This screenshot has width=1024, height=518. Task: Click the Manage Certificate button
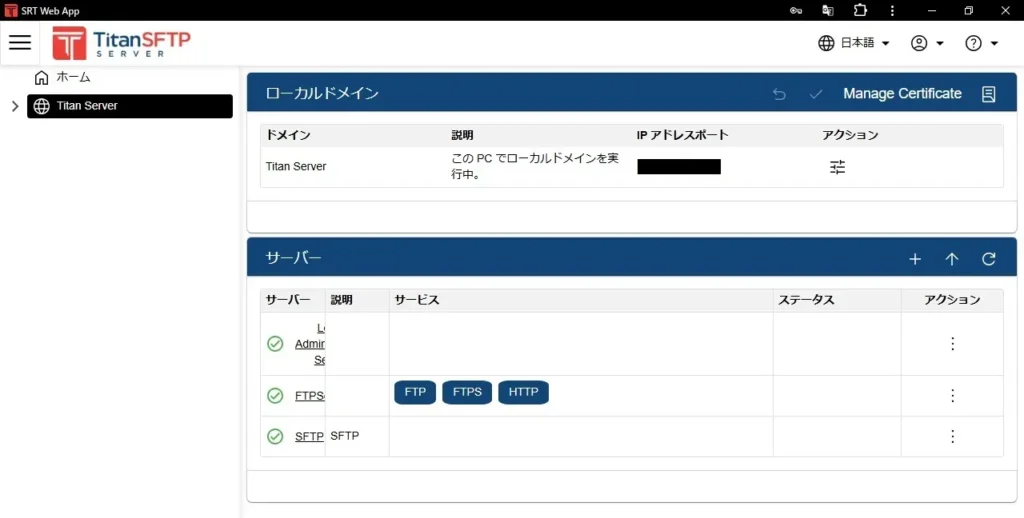click(x=902, y=94)
